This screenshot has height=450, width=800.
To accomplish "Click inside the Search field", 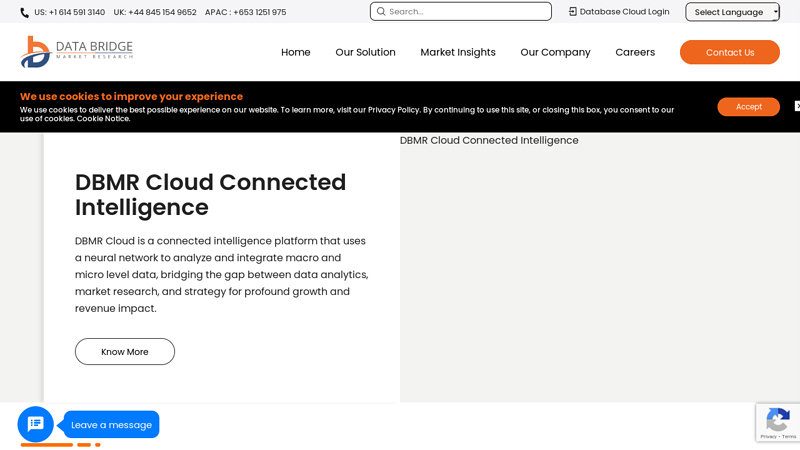I will [x=460, y=11].
